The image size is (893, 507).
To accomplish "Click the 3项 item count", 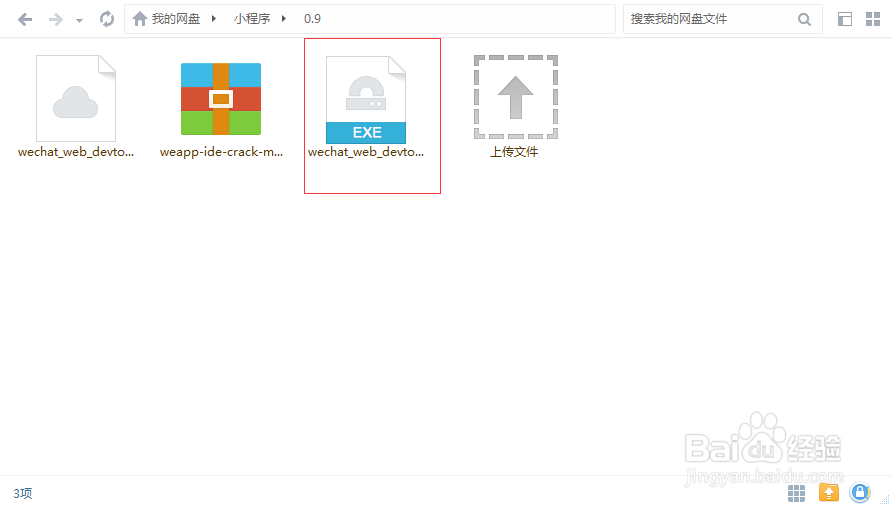I will (23, 493).
